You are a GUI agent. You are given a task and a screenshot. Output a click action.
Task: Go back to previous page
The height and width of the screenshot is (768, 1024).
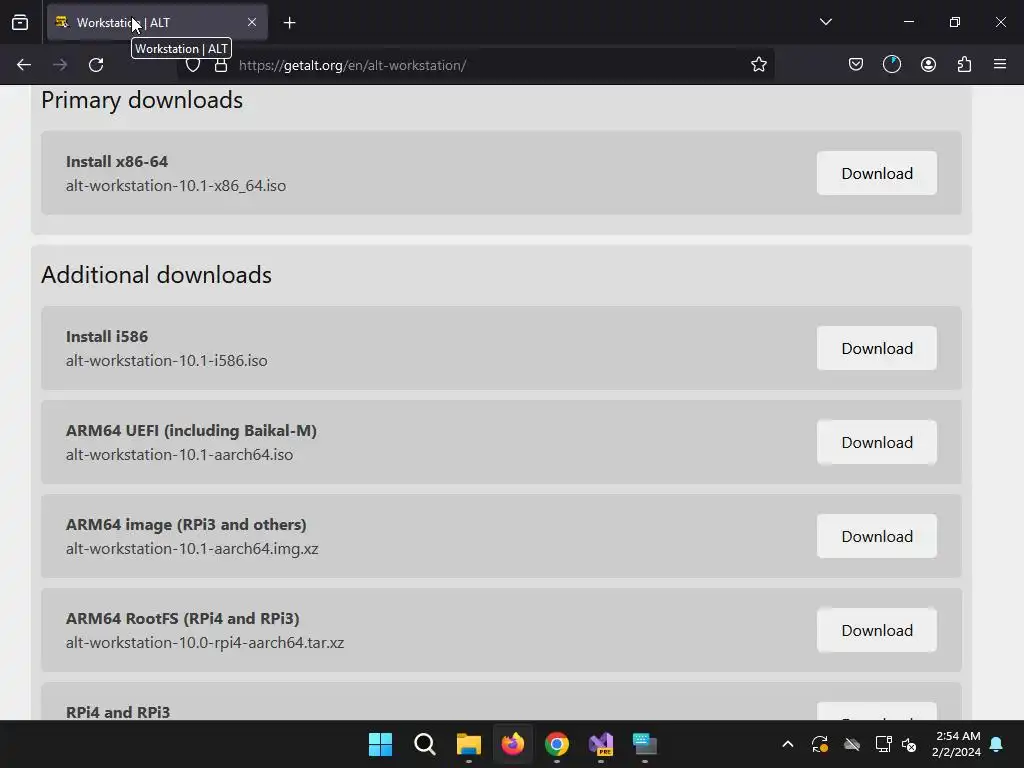(24, 65)
